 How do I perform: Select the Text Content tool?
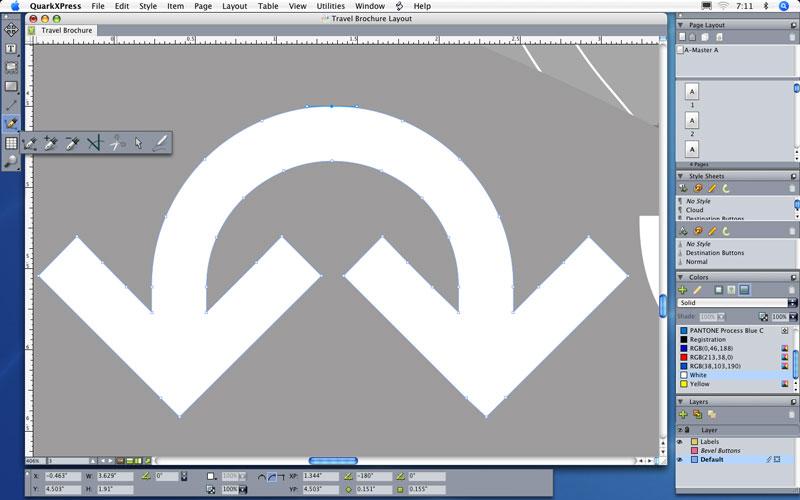(x=11, y=49)
